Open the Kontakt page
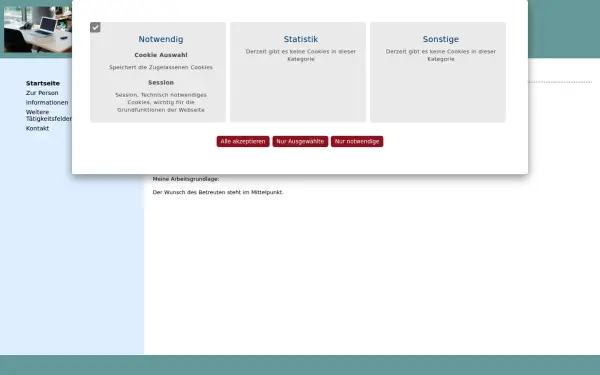The width and height of the screenshot is (600, 375). click(x=38, y=128)
